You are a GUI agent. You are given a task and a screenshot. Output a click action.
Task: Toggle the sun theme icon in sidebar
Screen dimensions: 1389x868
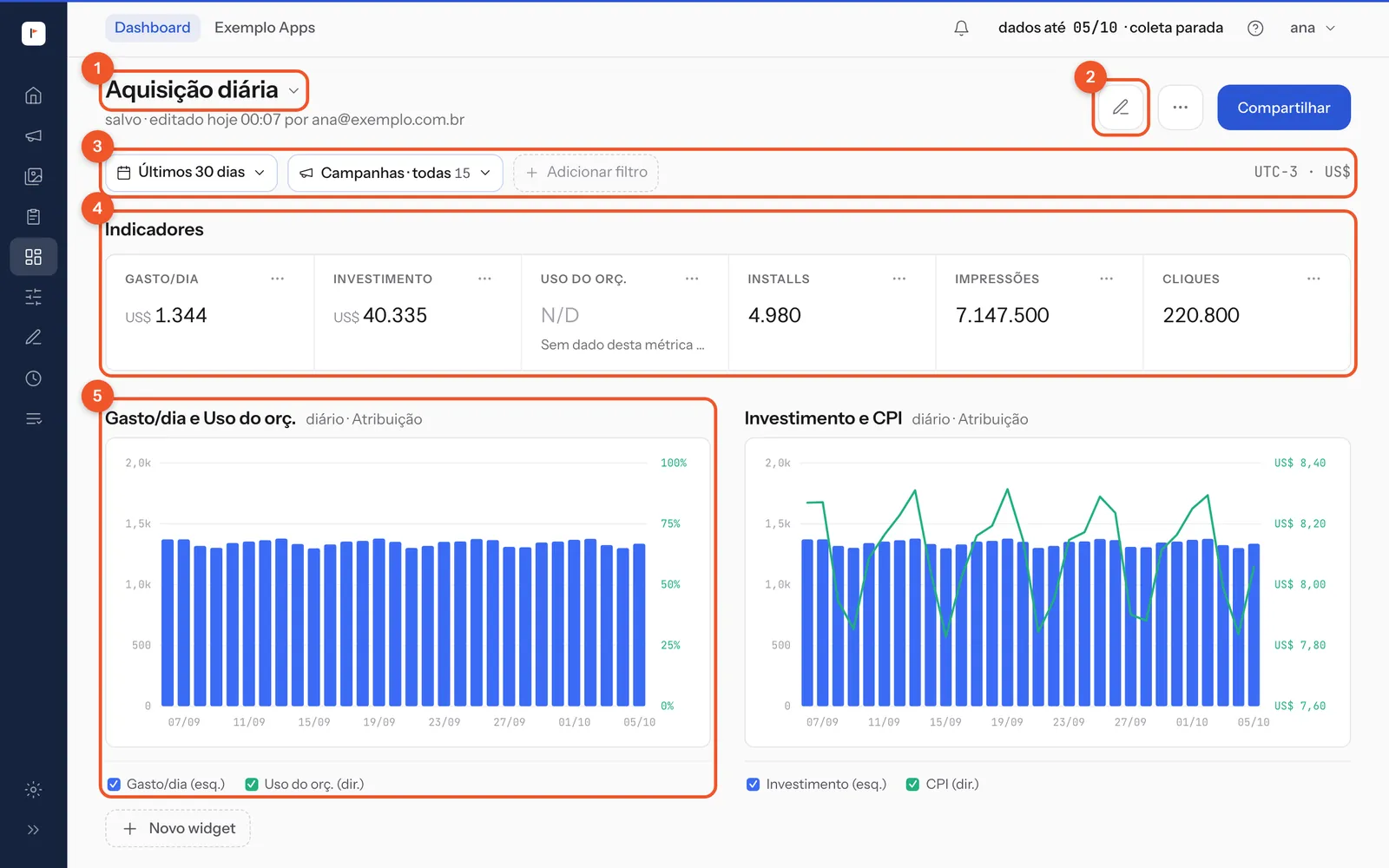pos(33,790)
